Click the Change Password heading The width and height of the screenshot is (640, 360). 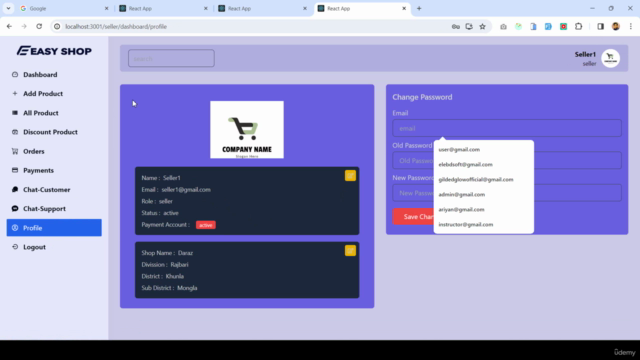click(422, 97)
